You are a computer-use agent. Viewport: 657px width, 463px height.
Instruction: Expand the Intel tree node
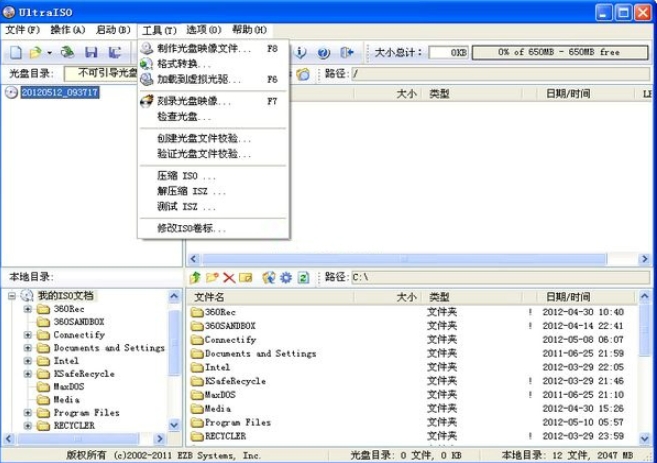pos(28,361)
